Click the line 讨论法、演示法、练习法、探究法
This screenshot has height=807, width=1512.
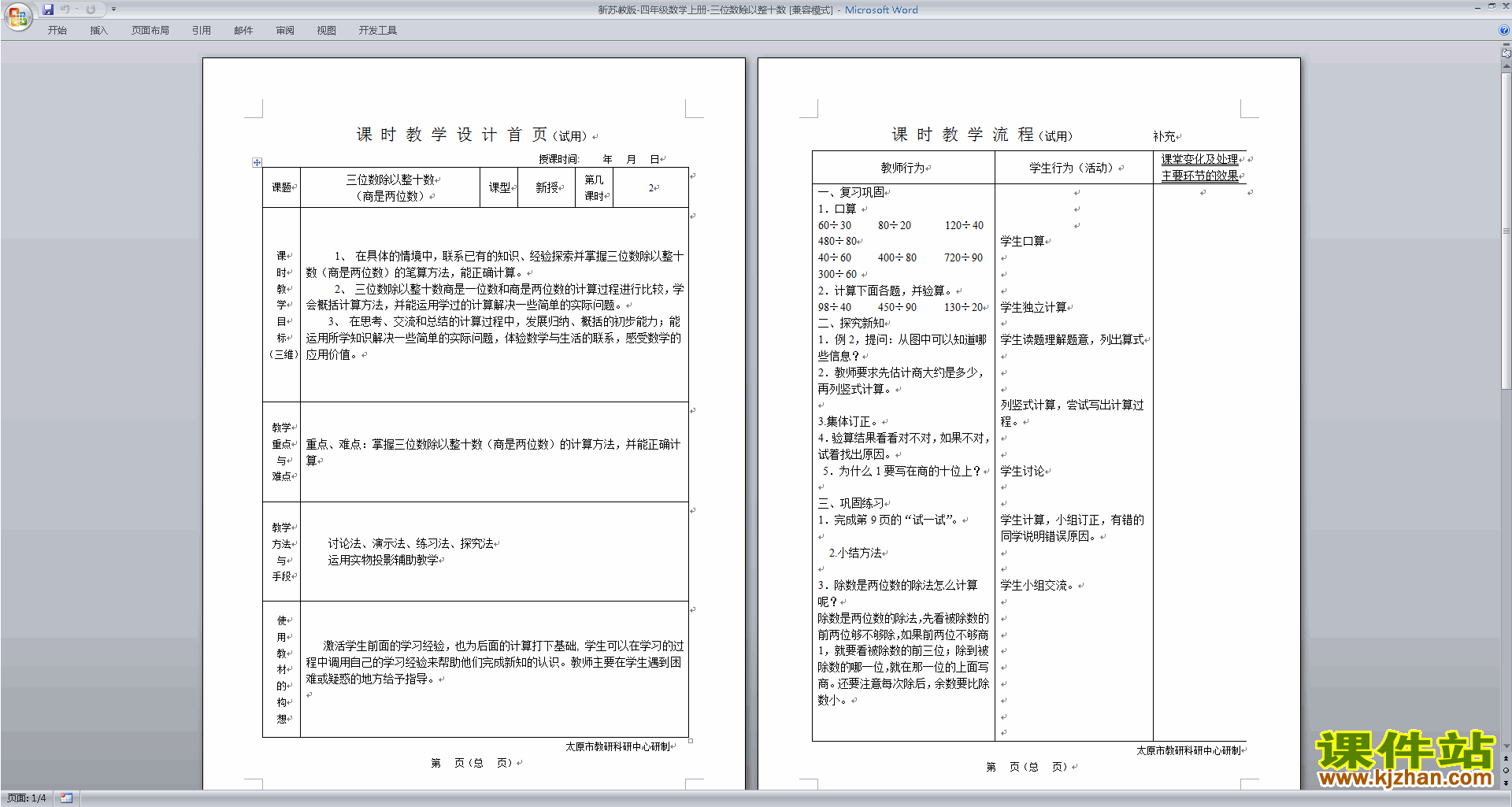[410, 543]
